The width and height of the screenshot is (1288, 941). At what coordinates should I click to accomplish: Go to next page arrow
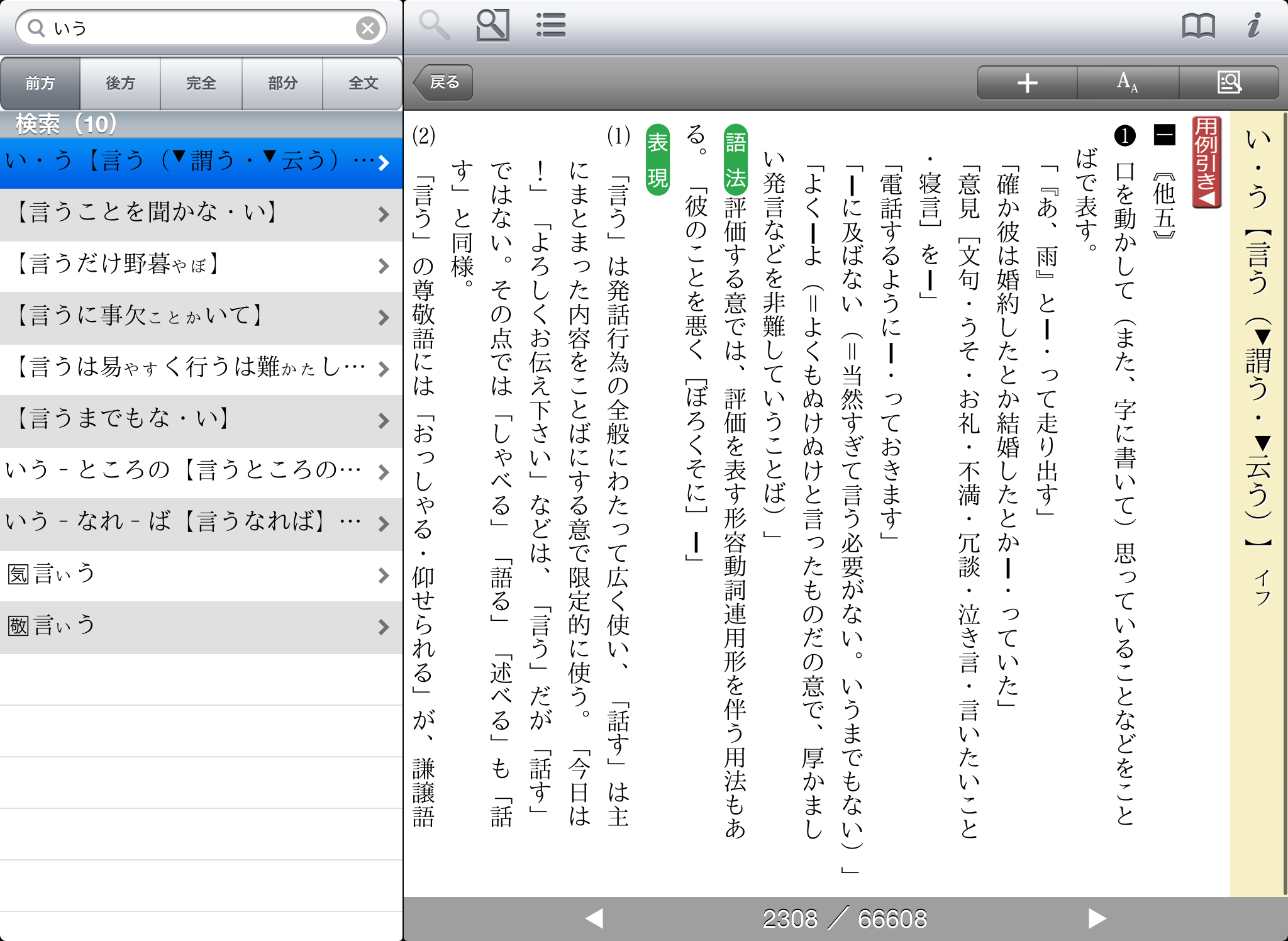point(1097,918)
